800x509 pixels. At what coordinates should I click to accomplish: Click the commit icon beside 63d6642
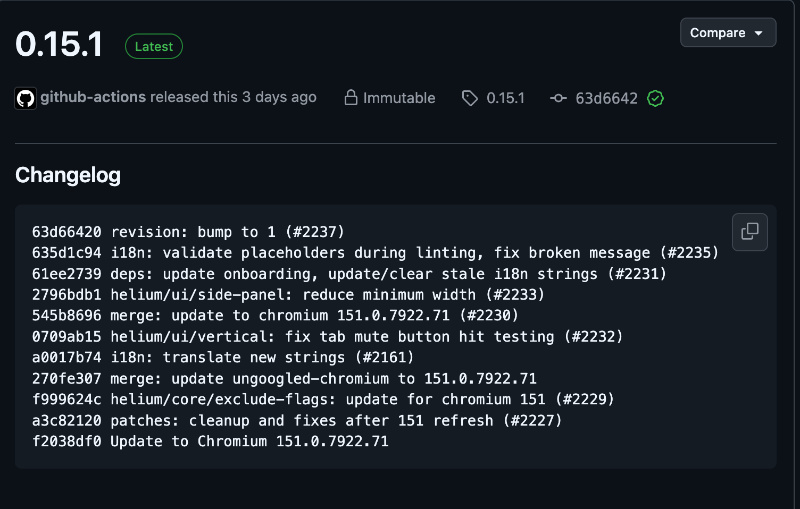pos(558,98)
